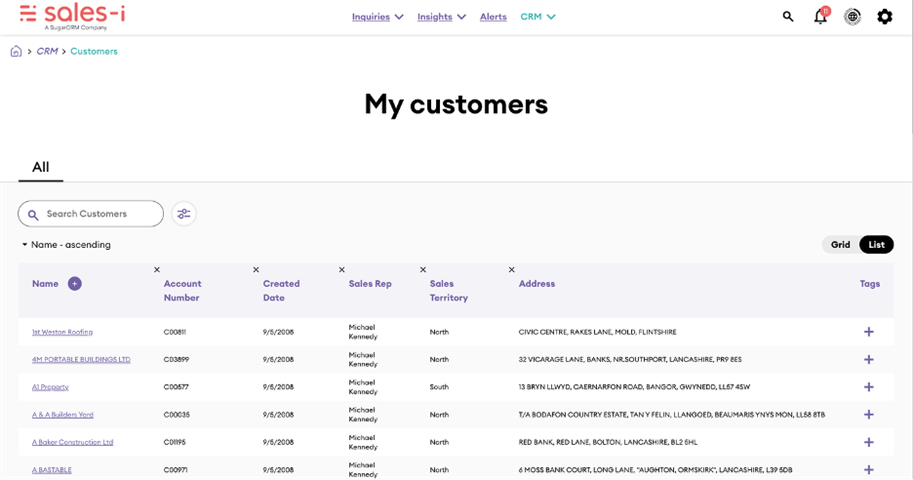
Task: Open 4M PORTABLE BUILDINGS LTD customer link
Action: 81,359
